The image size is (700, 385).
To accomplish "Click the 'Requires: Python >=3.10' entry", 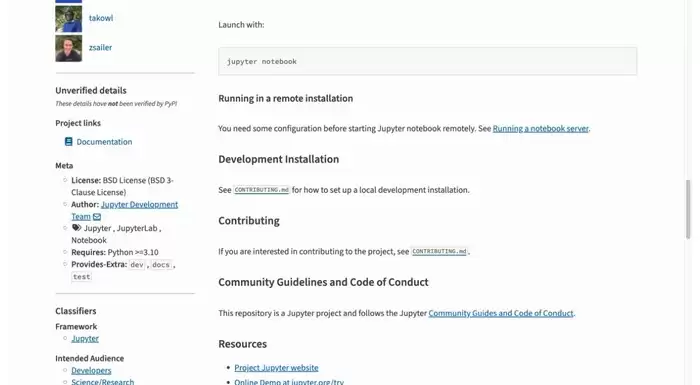I will pyautogui.click(x=115, y=252).
